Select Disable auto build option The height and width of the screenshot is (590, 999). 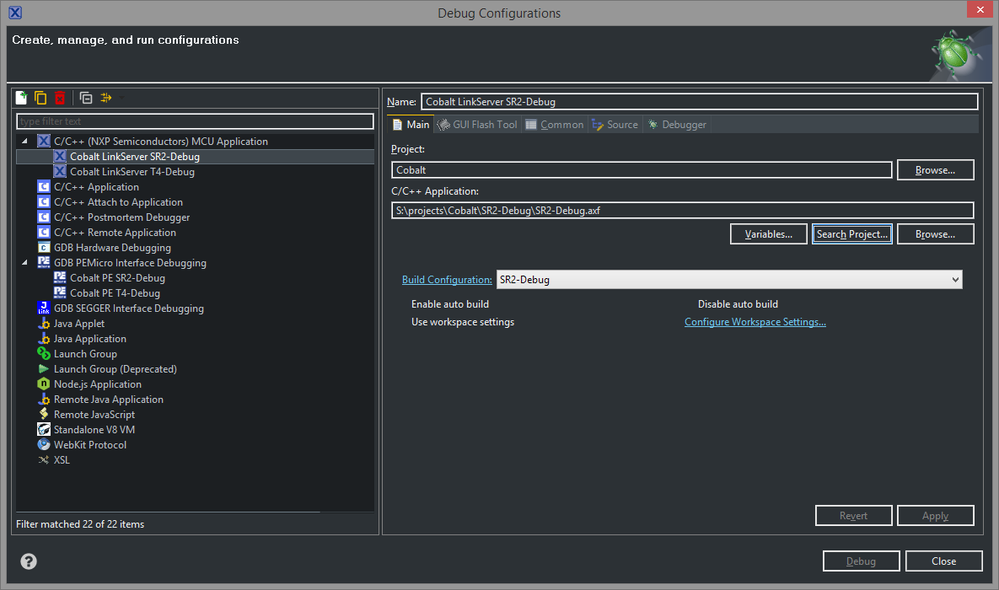coord(738,305)
